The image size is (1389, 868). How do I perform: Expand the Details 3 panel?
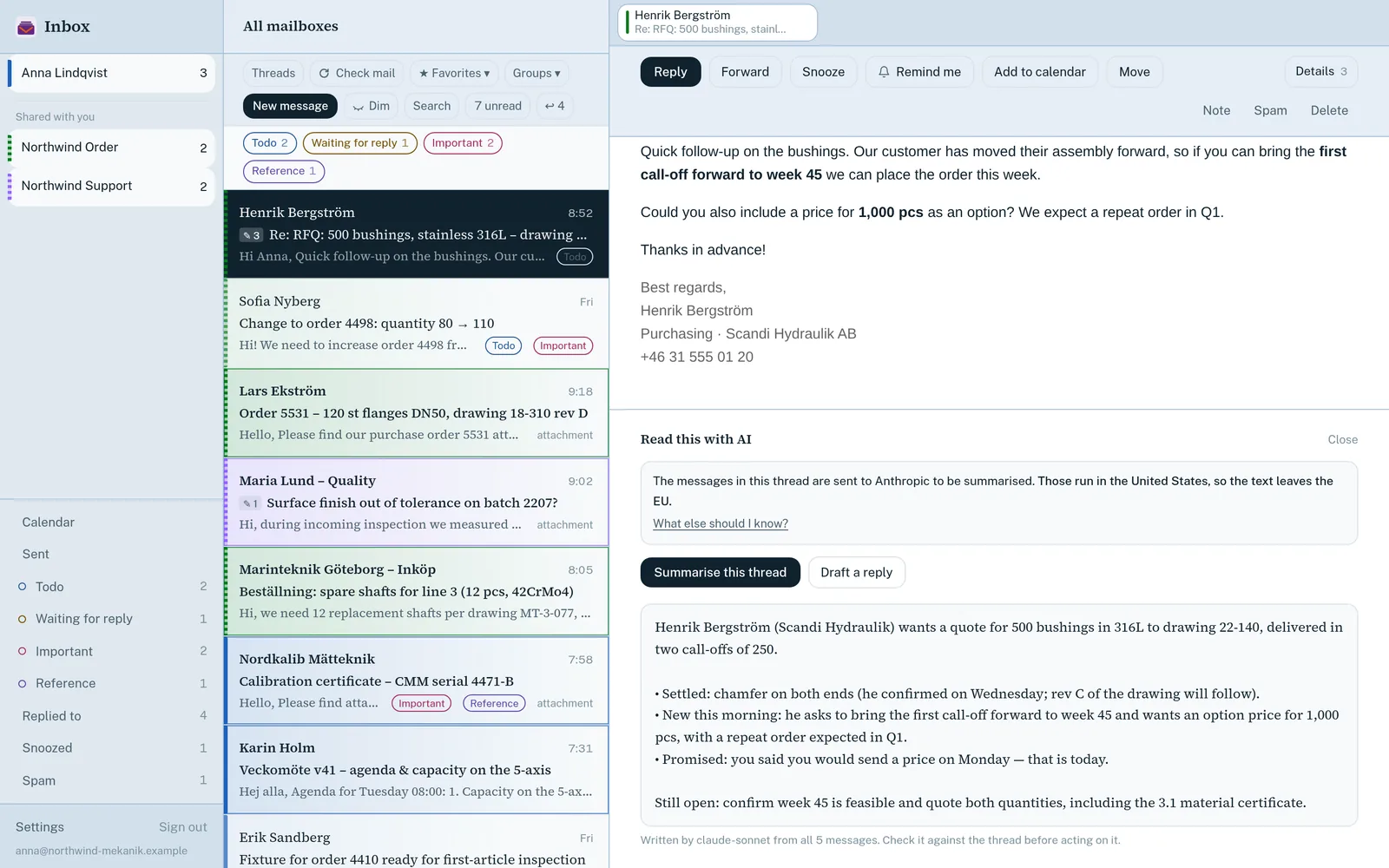(1320, 72)
